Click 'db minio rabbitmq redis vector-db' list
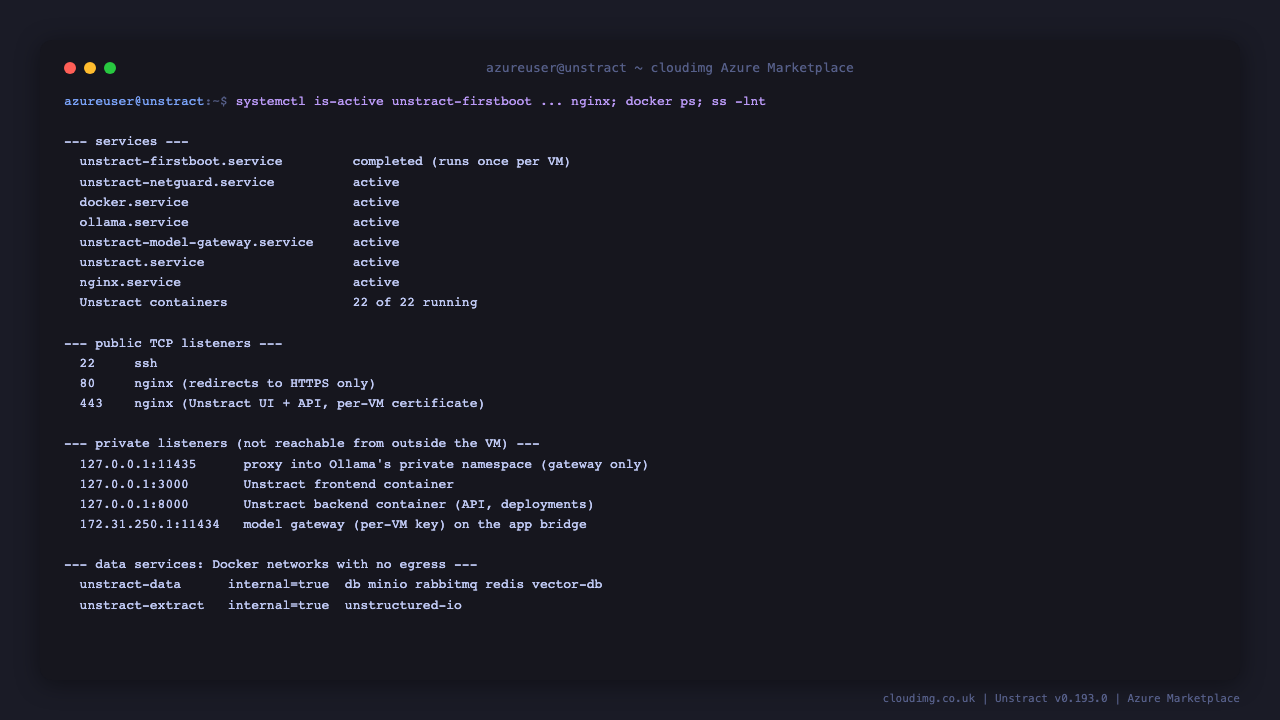The height and width of the screenshot is (720, 1280). pyautogui.click(x=473, y=584)
